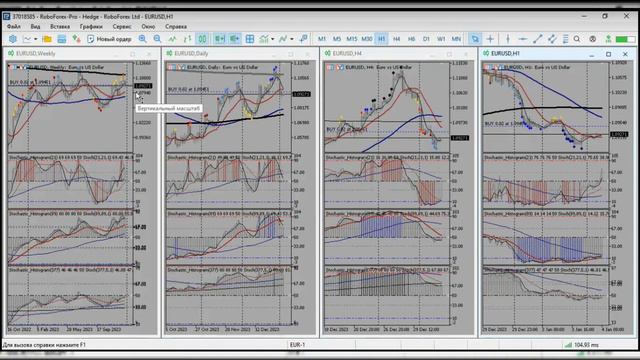Expand the templates dropdown arrow

(x=291, y=39)
